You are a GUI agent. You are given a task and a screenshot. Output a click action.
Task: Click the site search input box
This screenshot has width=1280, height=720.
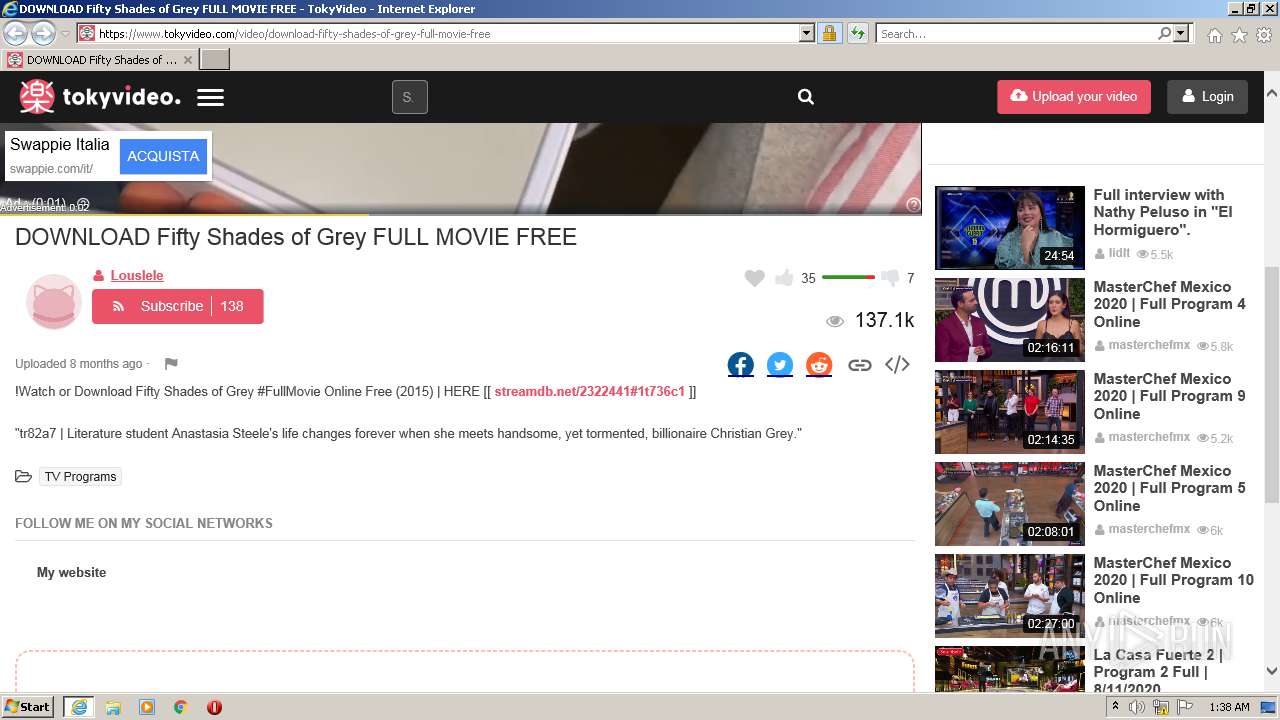click(410, 97)
